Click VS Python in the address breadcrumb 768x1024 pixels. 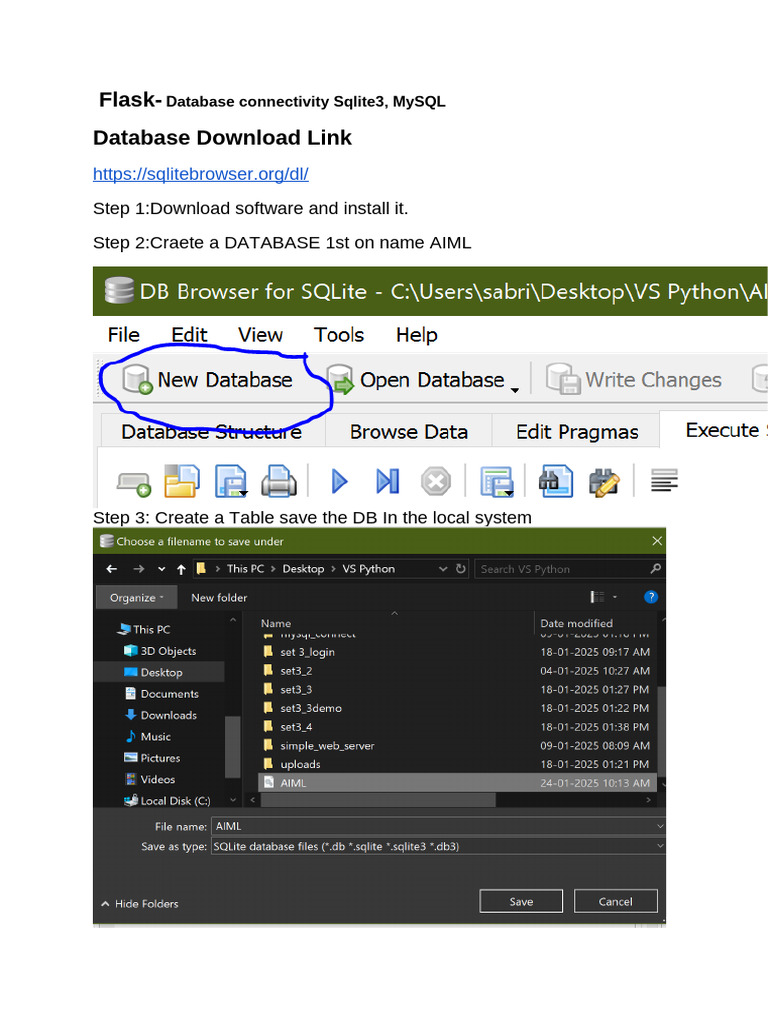point(368,569)
